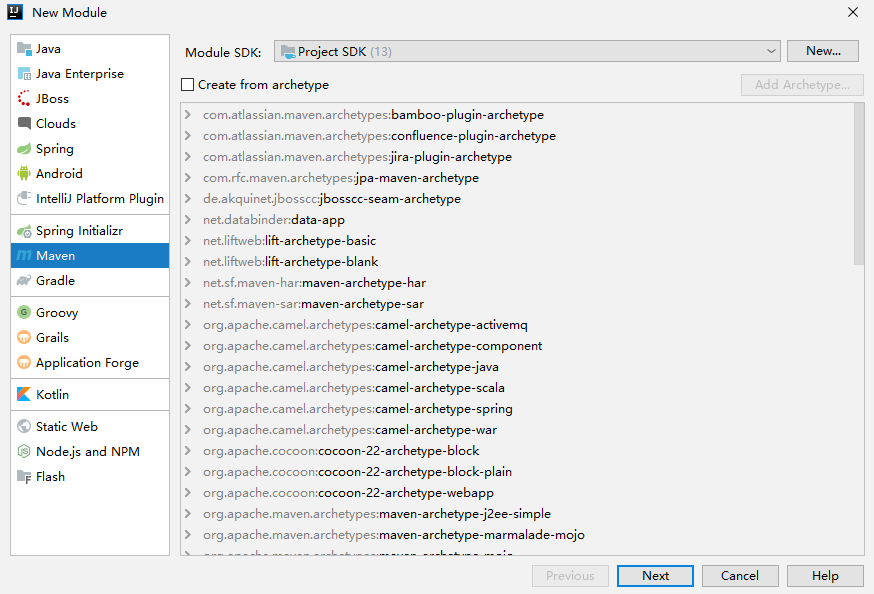Click the Gradle elephant icon
The width and height of the screenshot is (874, 594).
click(x=25, y=281)
